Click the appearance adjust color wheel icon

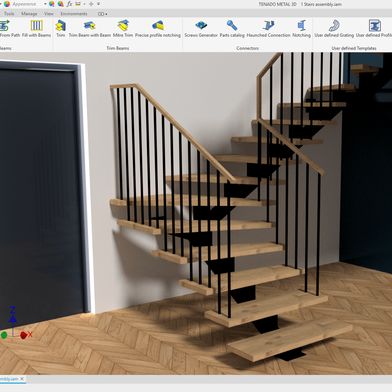click(x=52, y=4)
